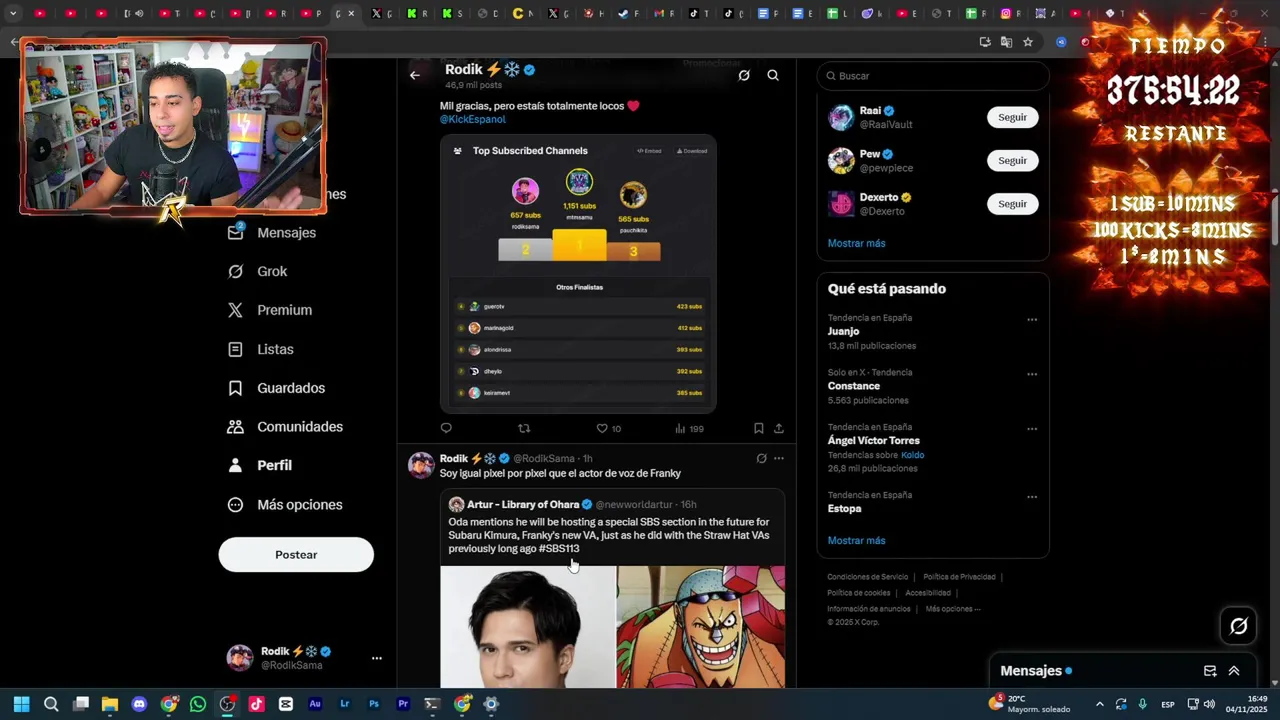Click the volume icon in the system tray

pyautogui.click(x=1209, y=704)
